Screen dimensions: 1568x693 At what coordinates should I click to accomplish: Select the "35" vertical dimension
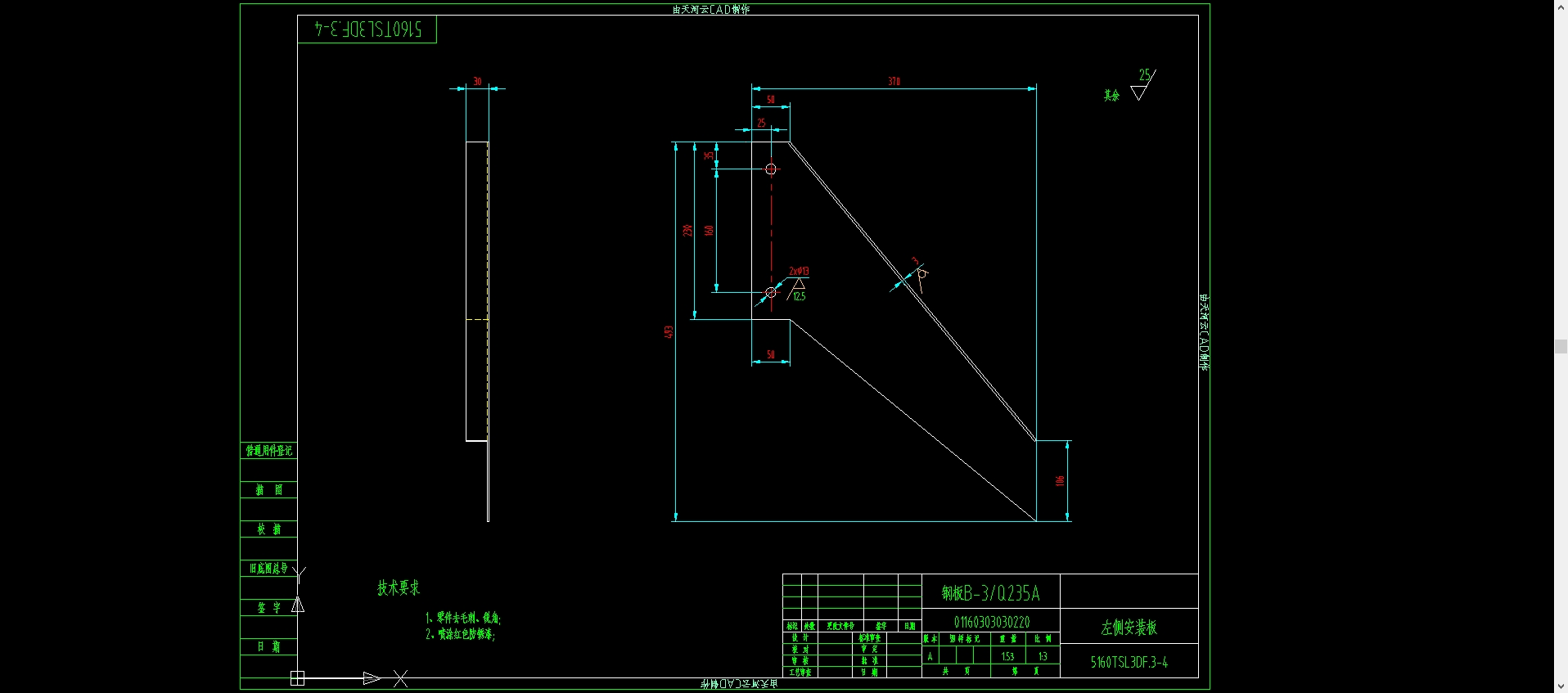tap(709, 155)
